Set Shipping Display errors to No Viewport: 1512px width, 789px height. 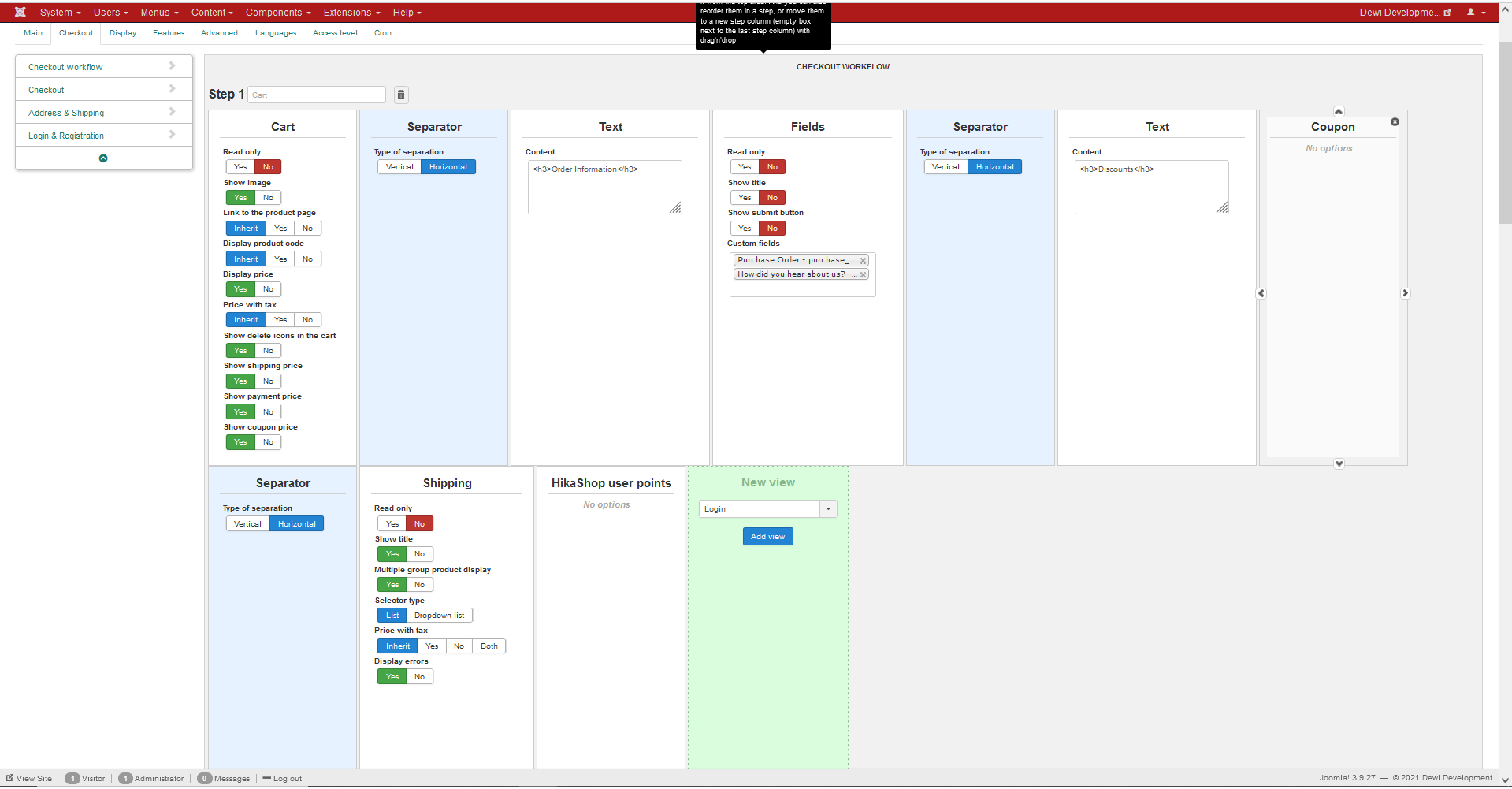[419, 677]
